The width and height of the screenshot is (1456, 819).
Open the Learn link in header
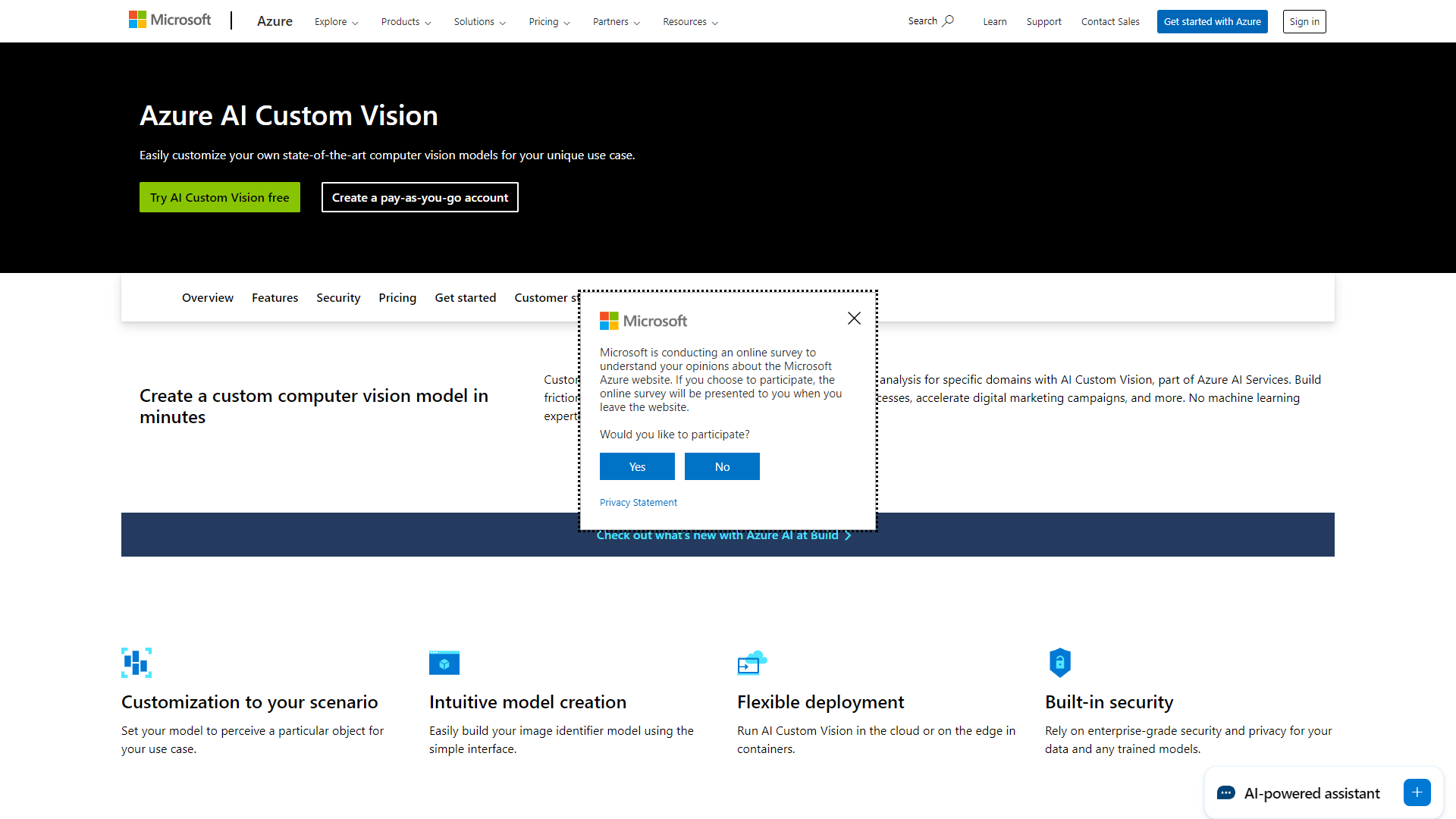click(995, 22)
